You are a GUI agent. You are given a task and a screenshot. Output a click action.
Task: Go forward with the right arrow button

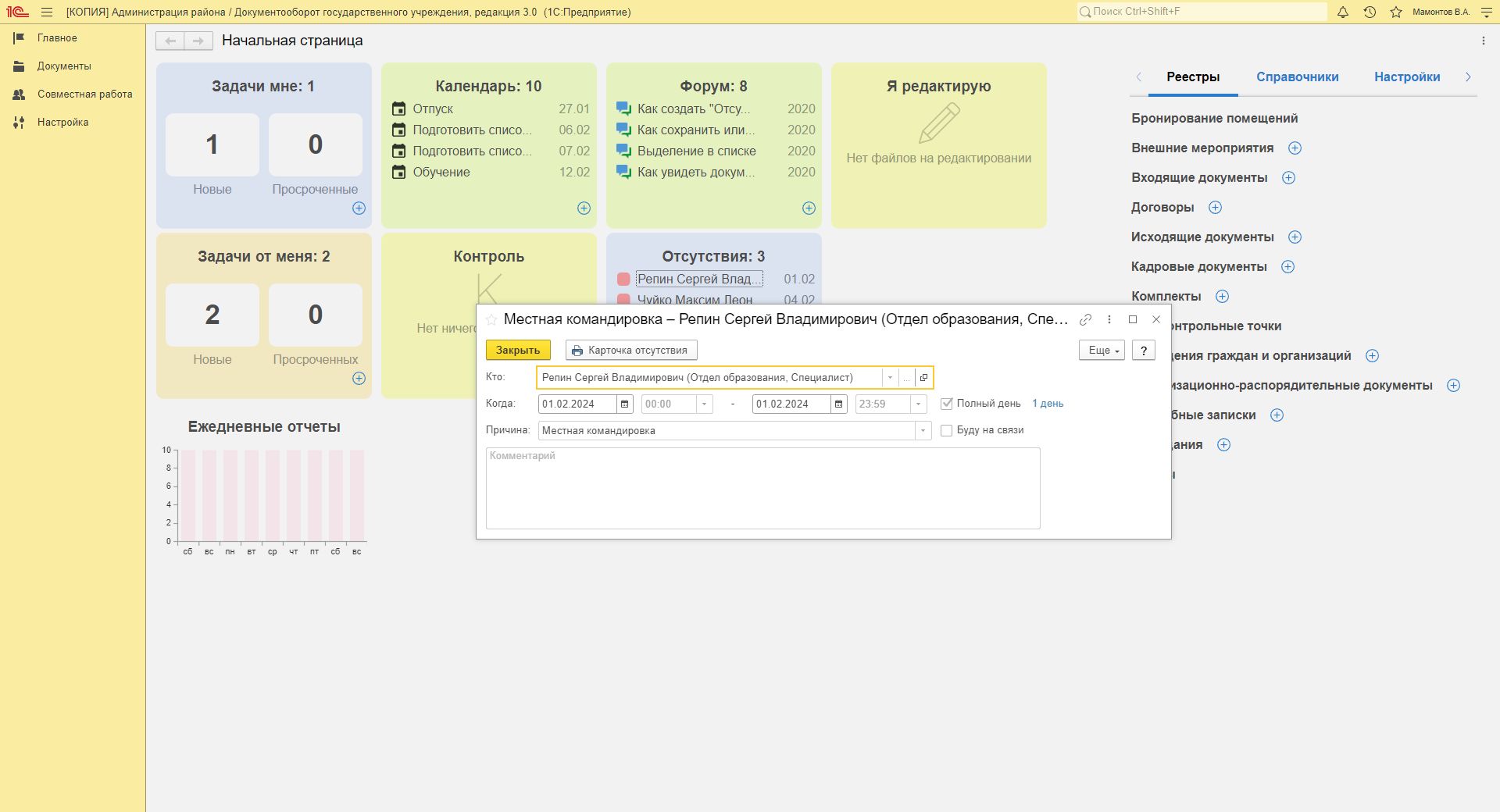198,41
